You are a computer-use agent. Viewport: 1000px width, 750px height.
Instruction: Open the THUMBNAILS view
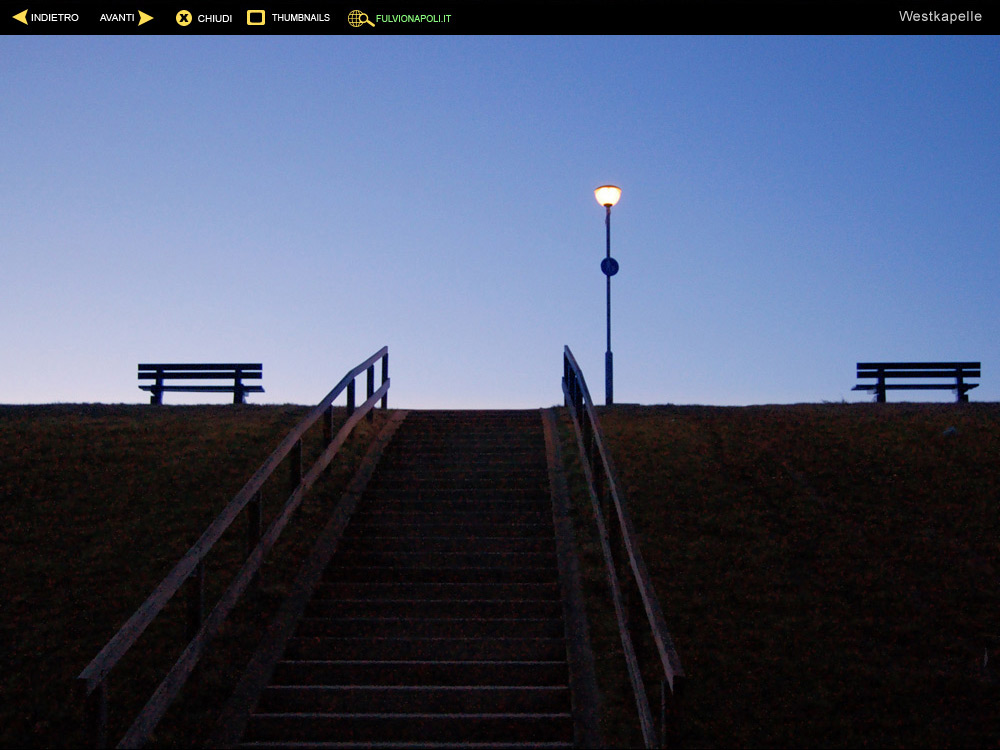tap(301, 18)
